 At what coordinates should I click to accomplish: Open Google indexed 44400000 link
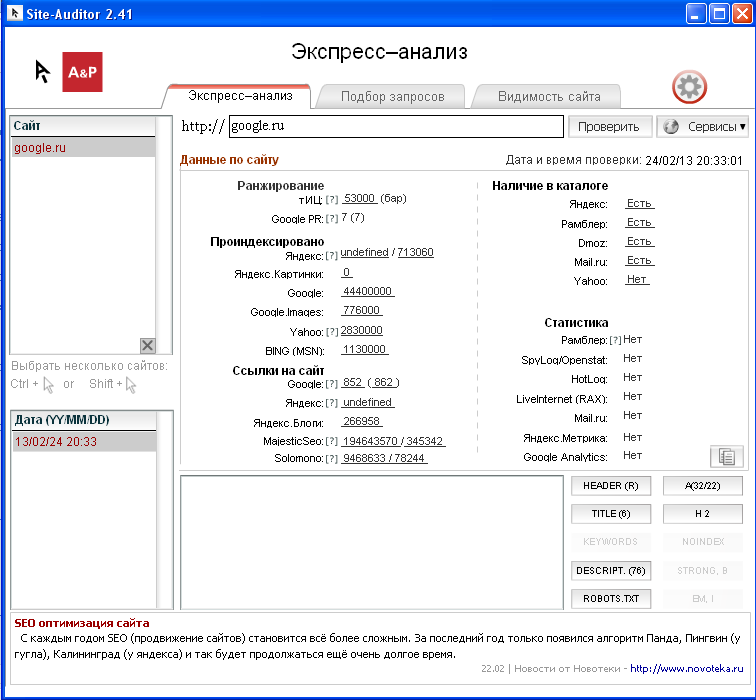pos(367,291)
